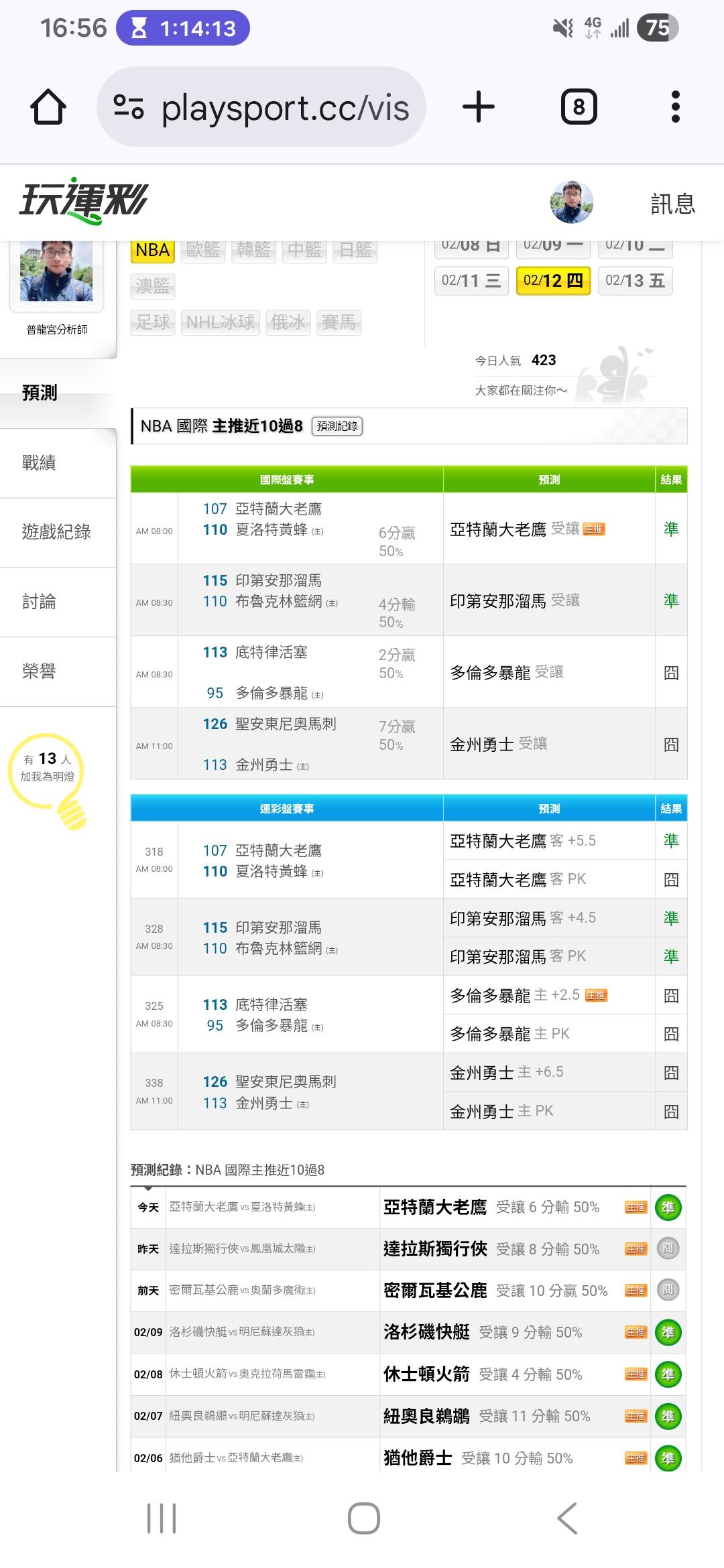Tap the browser home icon
This screenshot has height=1568, width=724.
click(48, 107)
